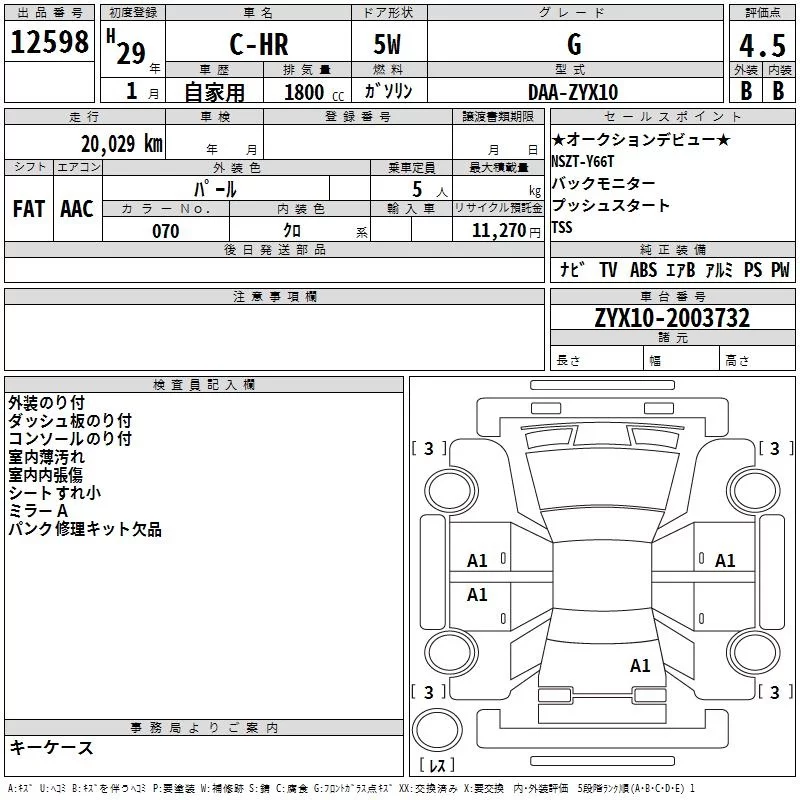Click the B grade under 外装
The image size is (800, 800).
746,91
